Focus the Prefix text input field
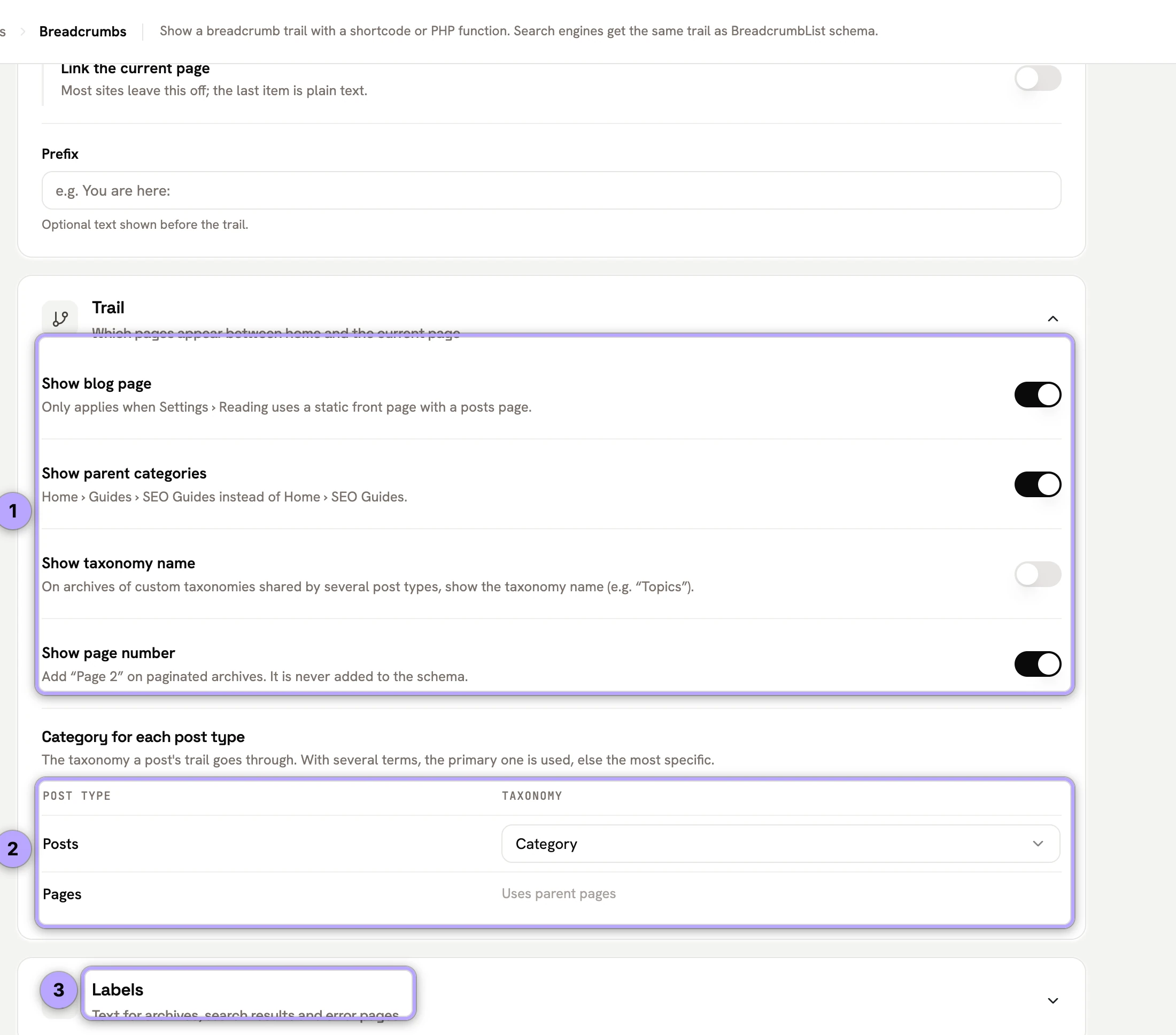Image resolution: width=1176 pixels, height=1035 pixels. coord(551,190)
